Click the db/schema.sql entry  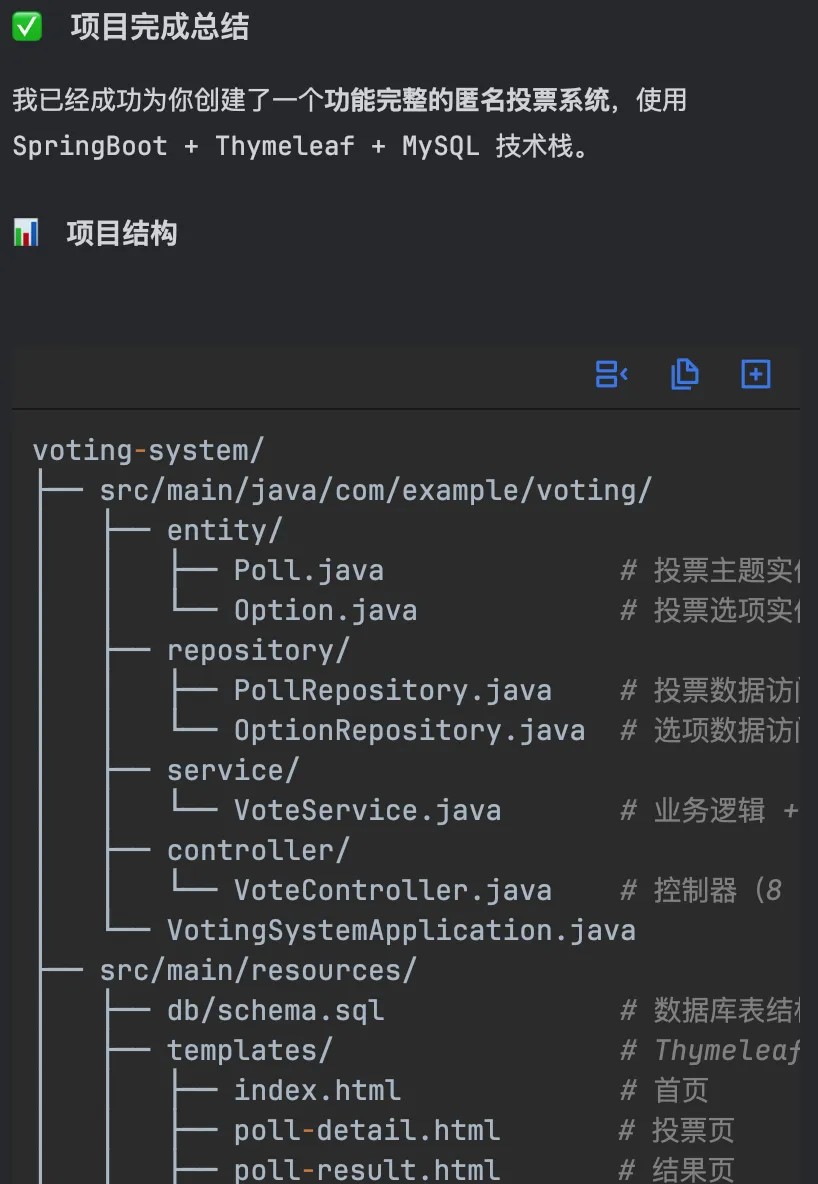(275, 1010)
